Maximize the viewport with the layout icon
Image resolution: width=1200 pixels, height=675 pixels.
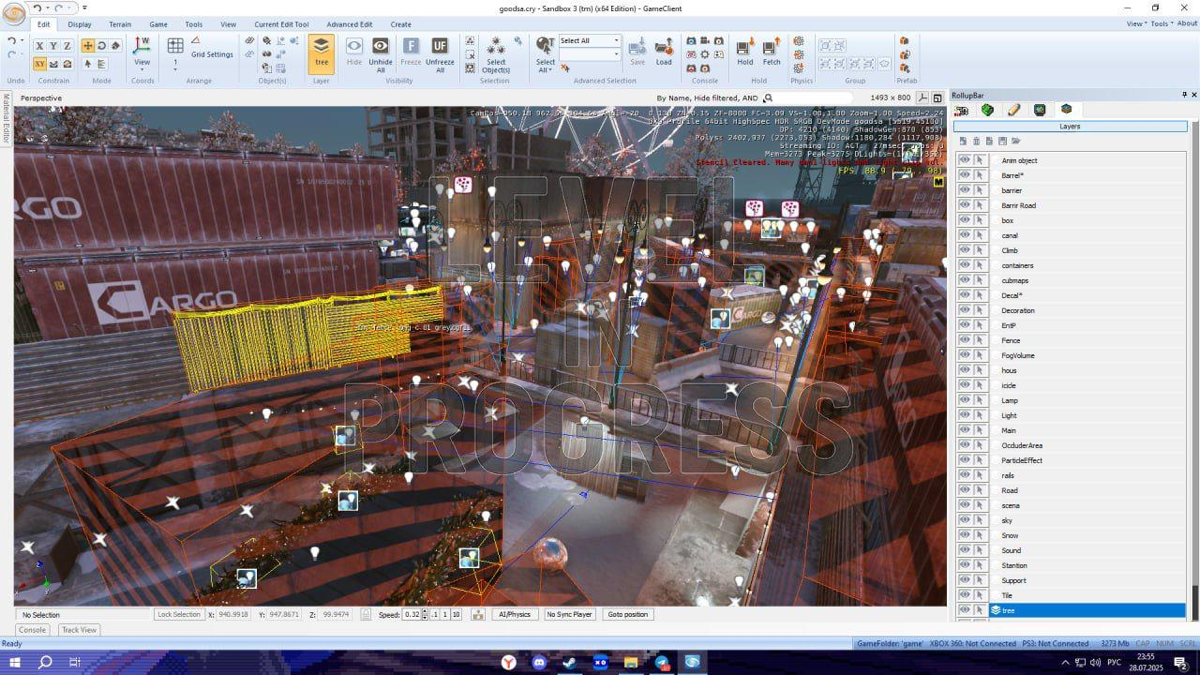pos(937,98)
